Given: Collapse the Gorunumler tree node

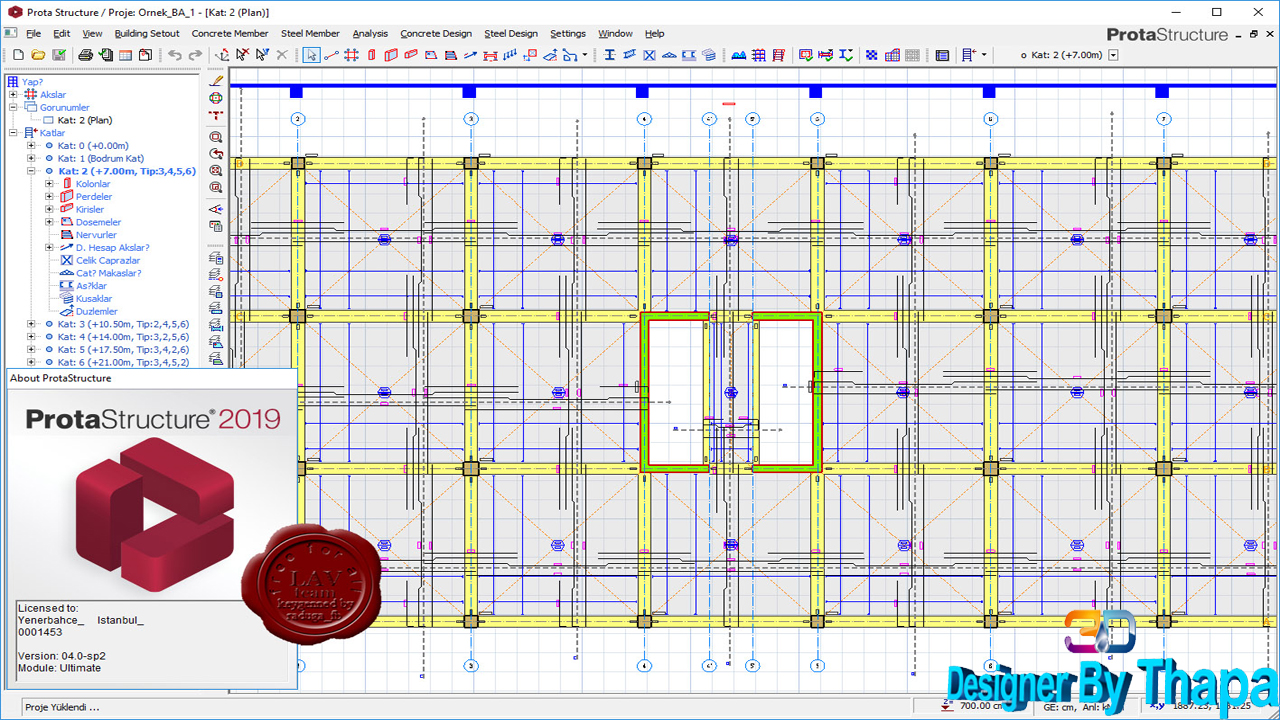Looking at the screenshot, I should (x=14, y=107).
